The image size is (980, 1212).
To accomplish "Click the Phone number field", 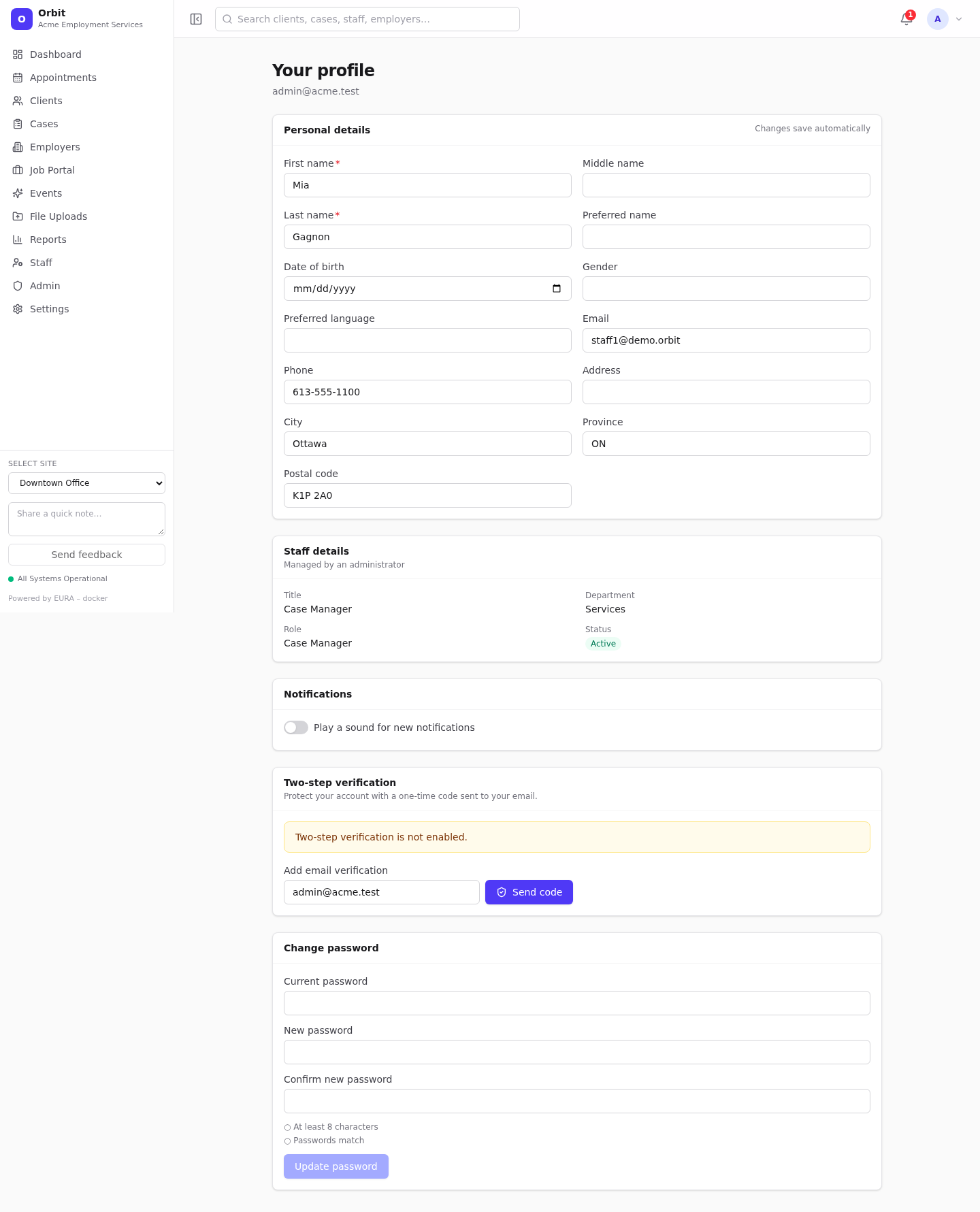I will (427, 392).
